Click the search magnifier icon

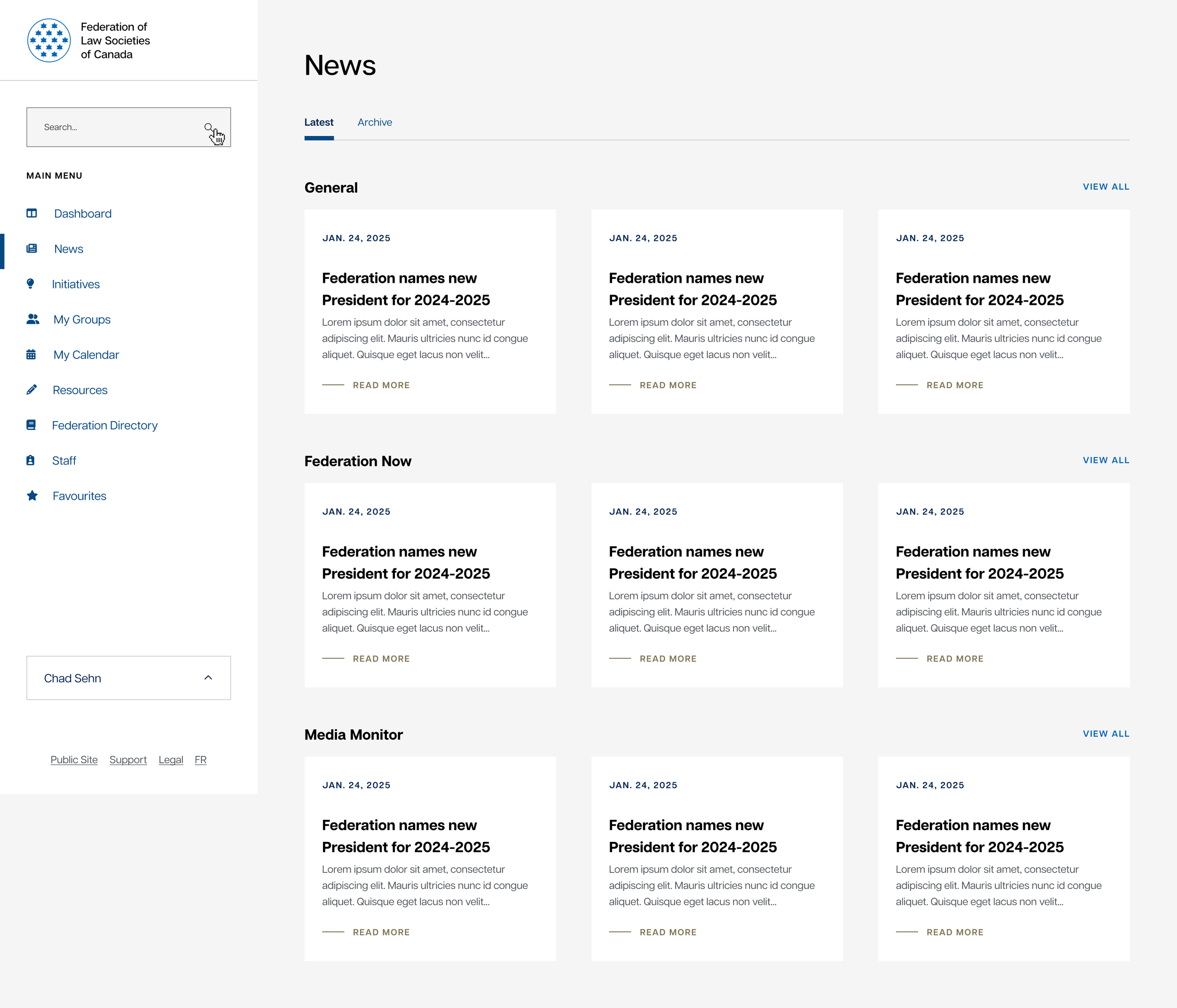[209, 127]
